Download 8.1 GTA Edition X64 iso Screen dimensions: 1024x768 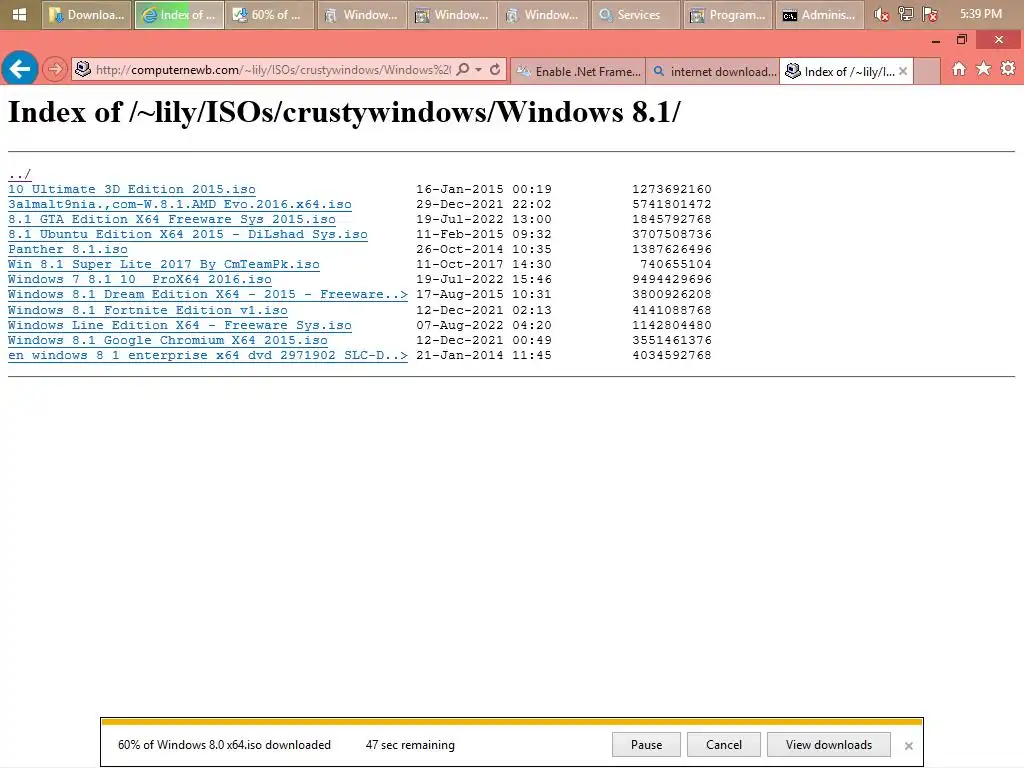coord(172,219)
